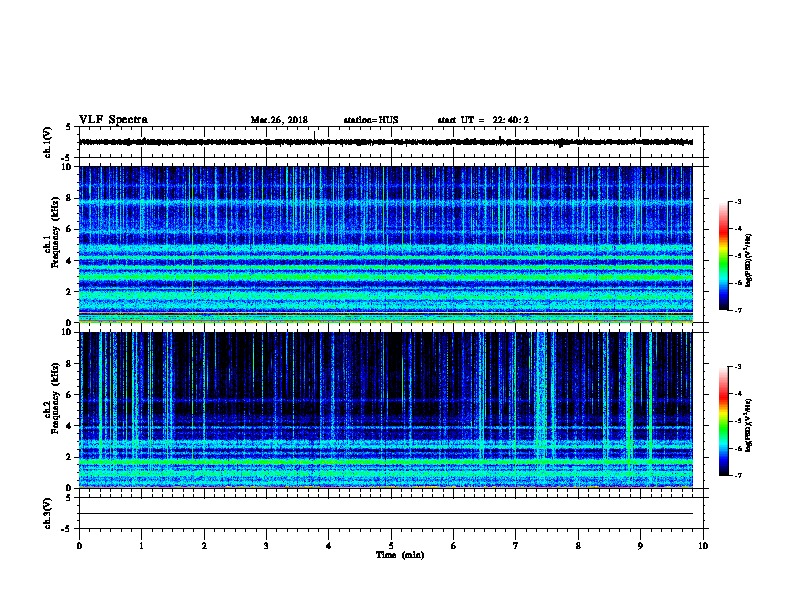Click the 'VLF Spectra' plot title
The width and height of the screenshot is (792, 612).
(x=113, y=120)
